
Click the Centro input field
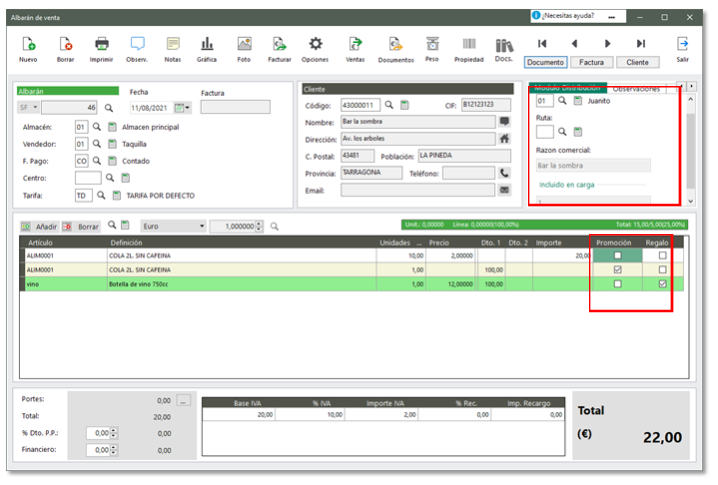pos(88,178)
